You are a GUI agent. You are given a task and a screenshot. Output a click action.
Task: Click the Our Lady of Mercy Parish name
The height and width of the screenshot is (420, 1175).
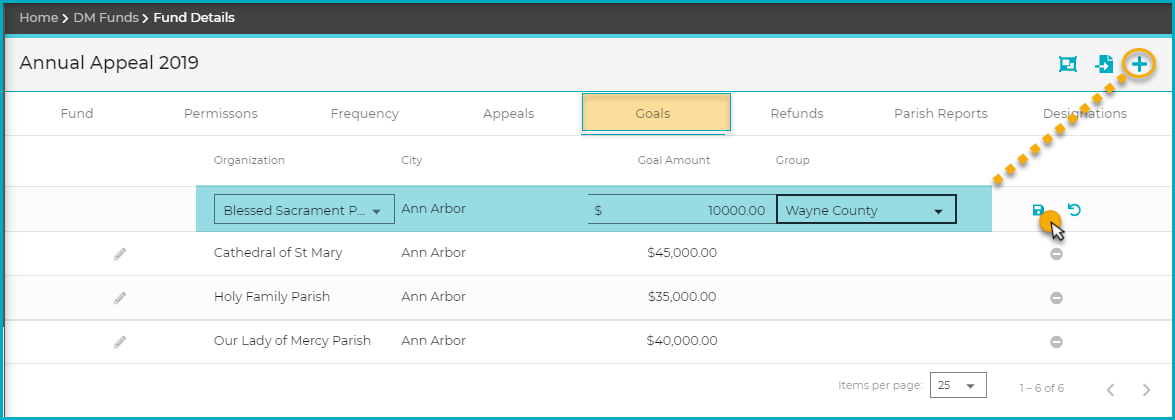click(x=292, y=341)
